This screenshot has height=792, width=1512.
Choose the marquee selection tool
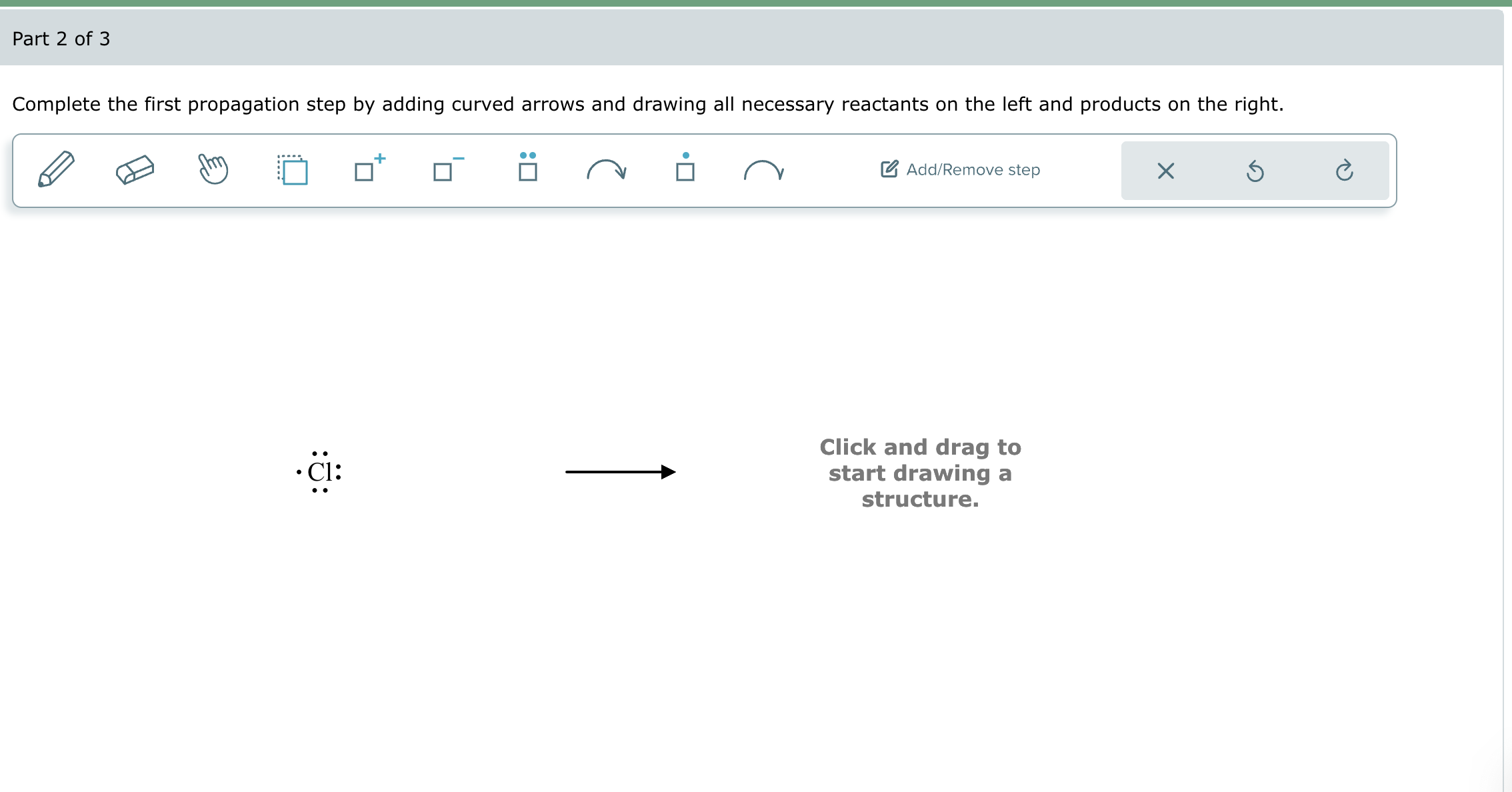[292, 169]
